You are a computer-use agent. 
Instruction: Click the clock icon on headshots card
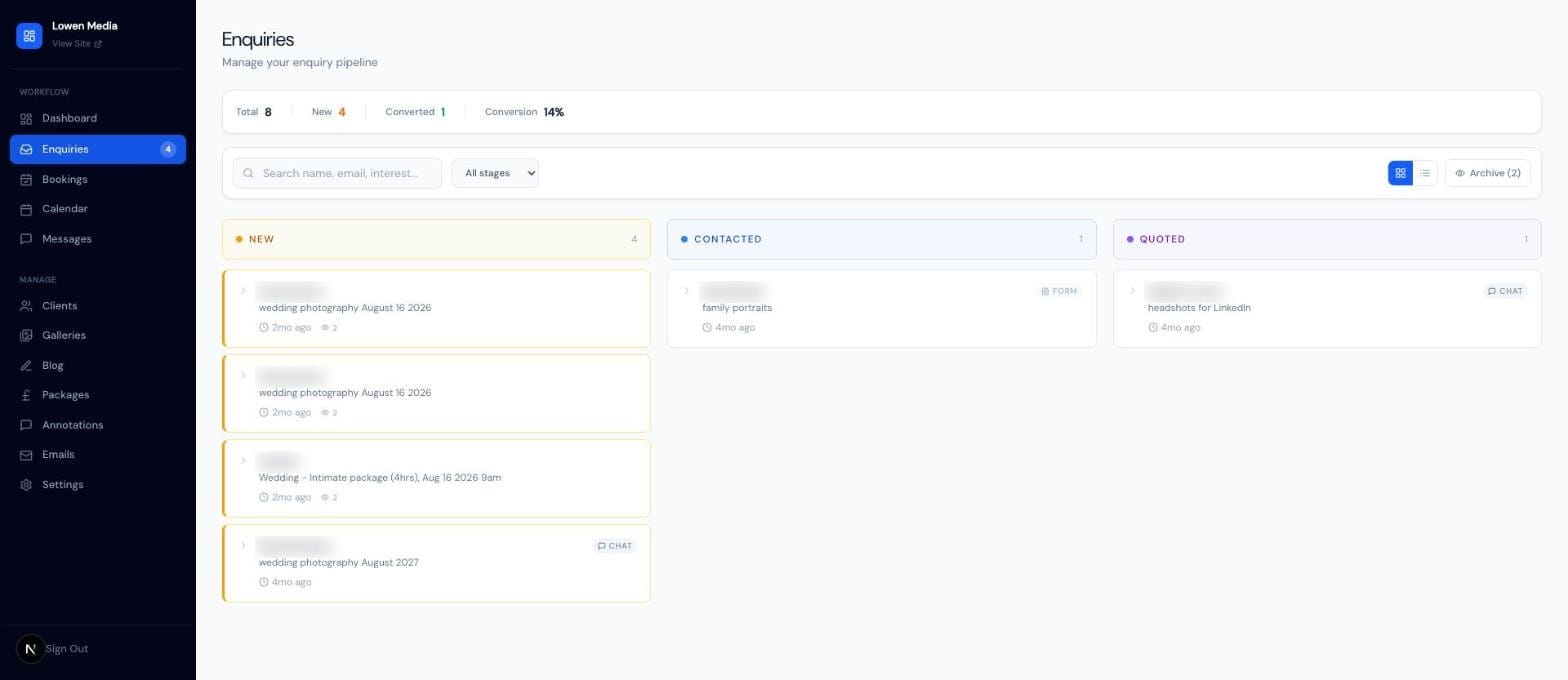(1153, 328)
